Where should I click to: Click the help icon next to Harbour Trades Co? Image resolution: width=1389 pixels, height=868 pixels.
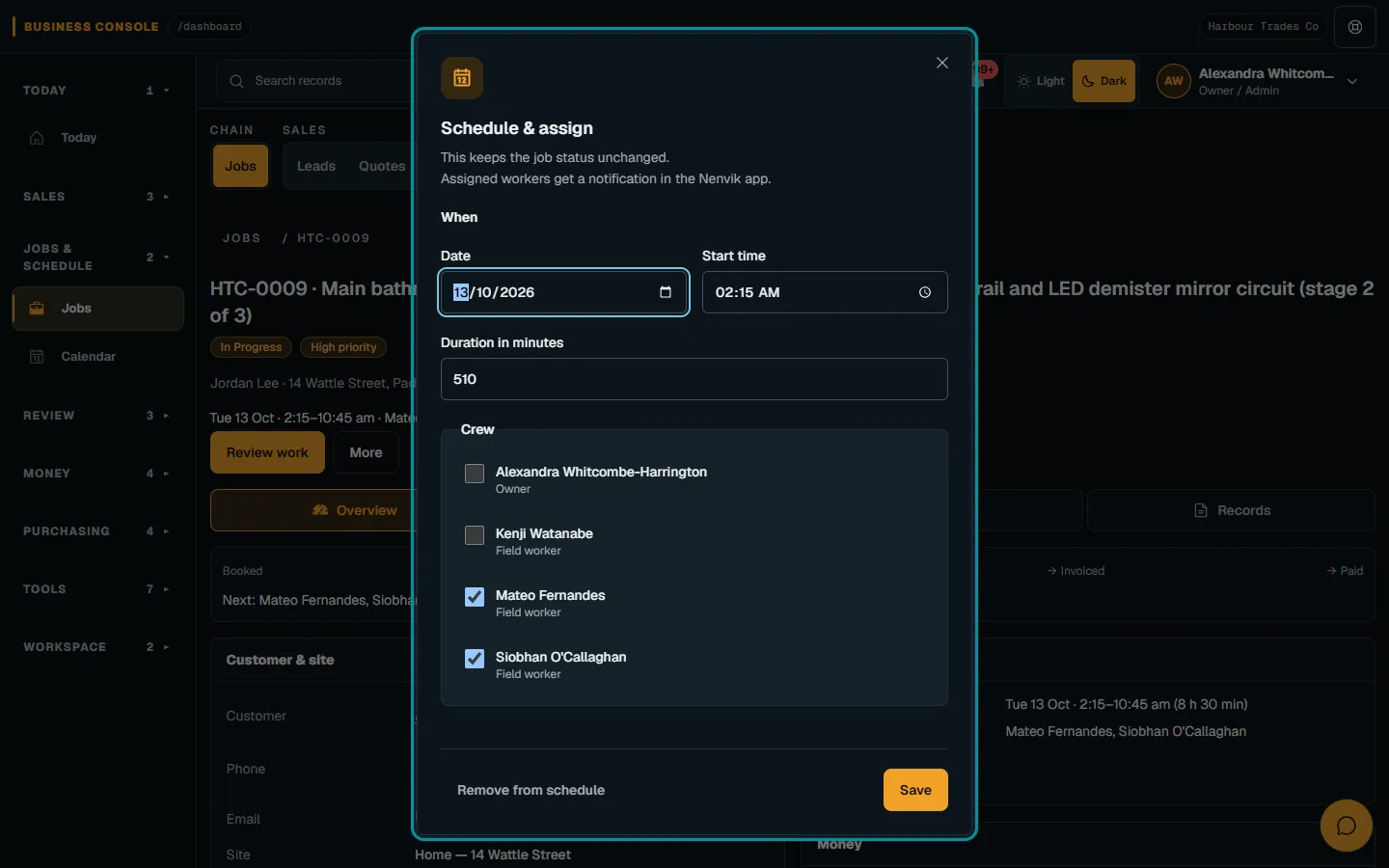pos(1355,27)
